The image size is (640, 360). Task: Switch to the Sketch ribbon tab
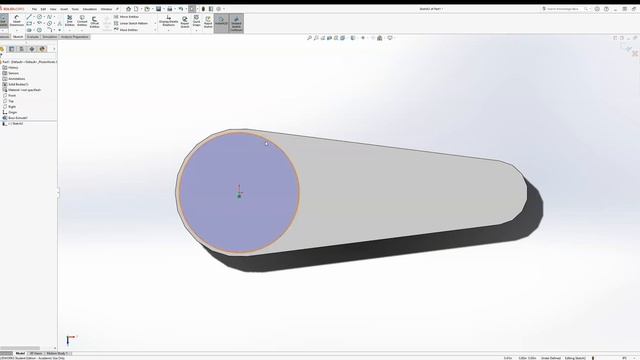(18, 37)
